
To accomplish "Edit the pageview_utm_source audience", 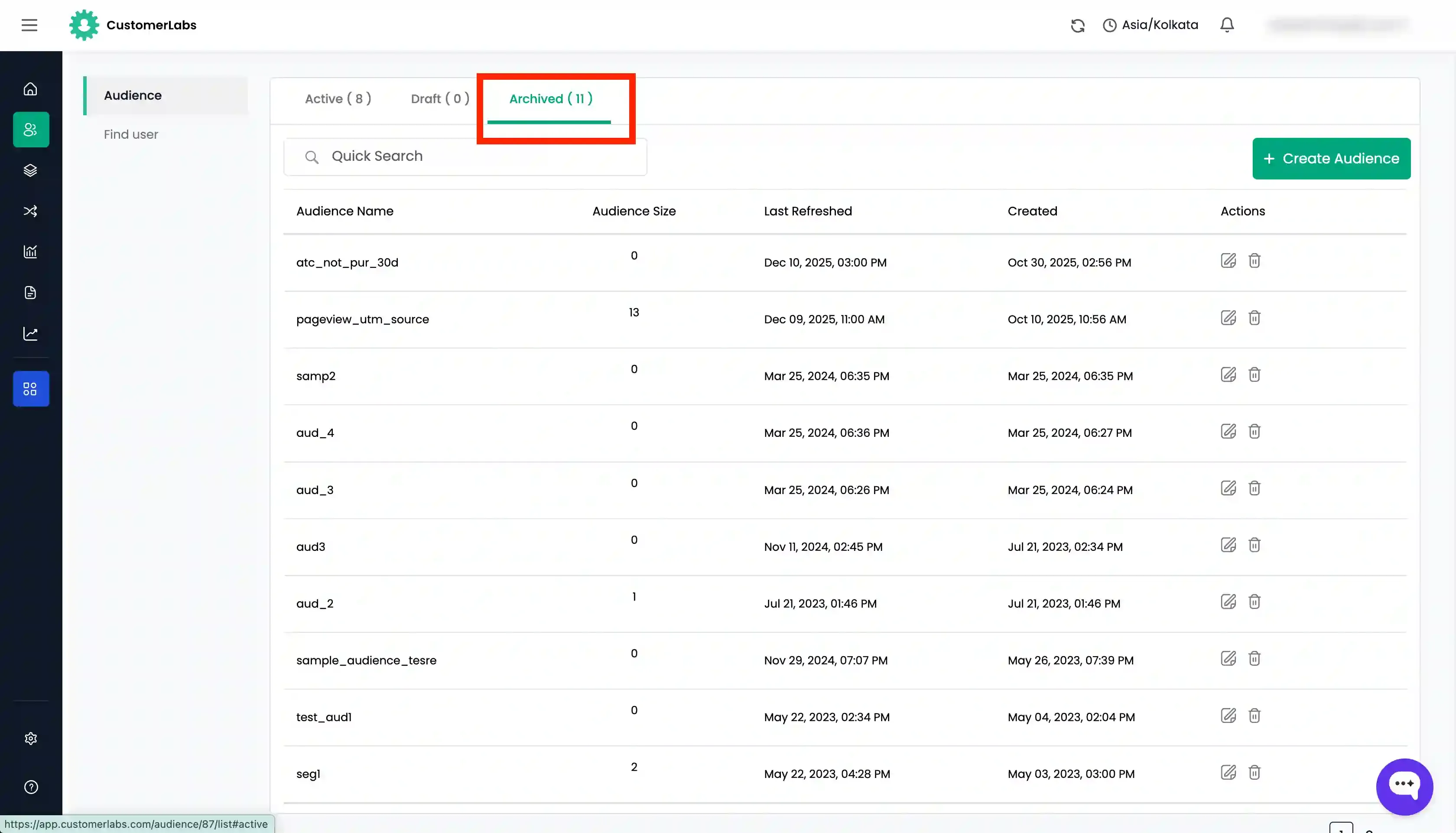I will [1228, 318].
